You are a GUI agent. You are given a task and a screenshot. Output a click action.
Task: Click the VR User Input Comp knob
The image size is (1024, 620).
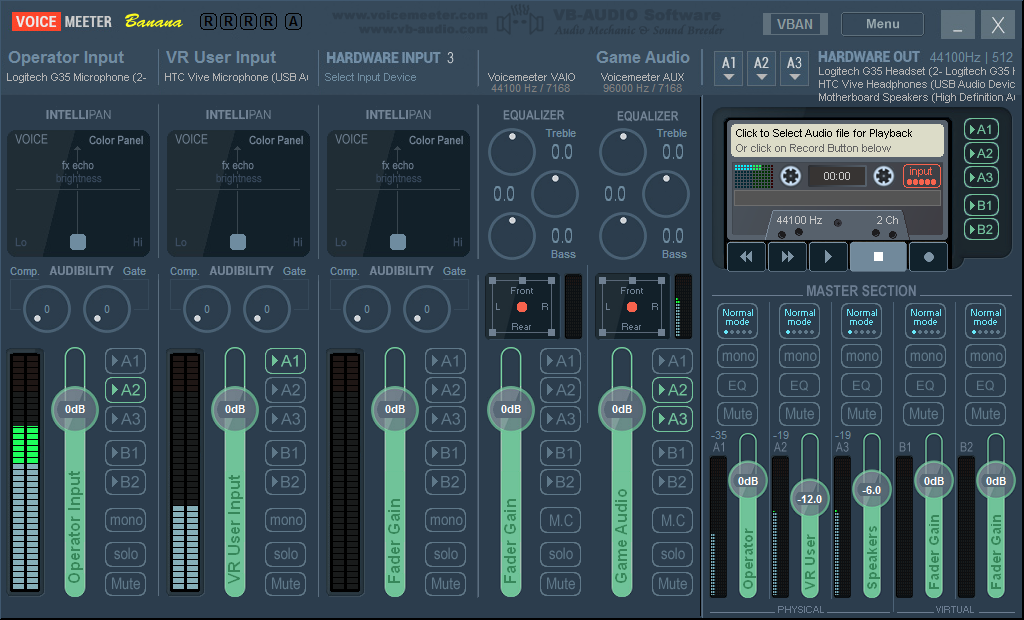[206, 309]
